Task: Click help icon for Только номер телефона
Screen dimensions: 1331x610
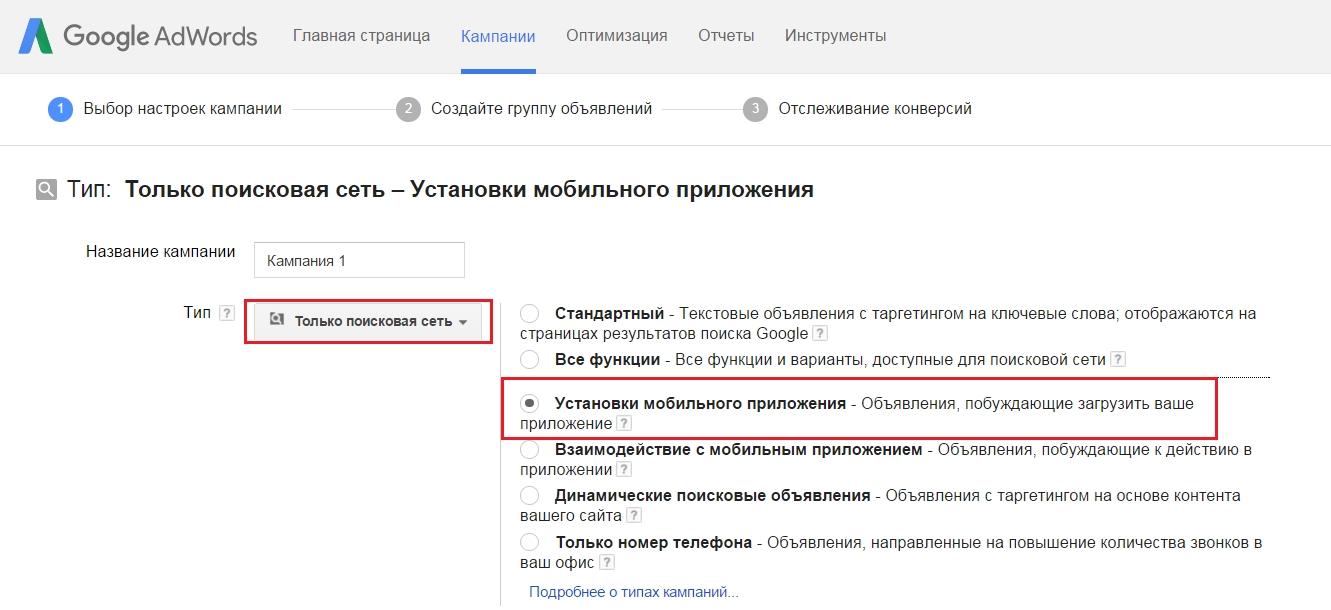Action: click(x=606, y=562)
